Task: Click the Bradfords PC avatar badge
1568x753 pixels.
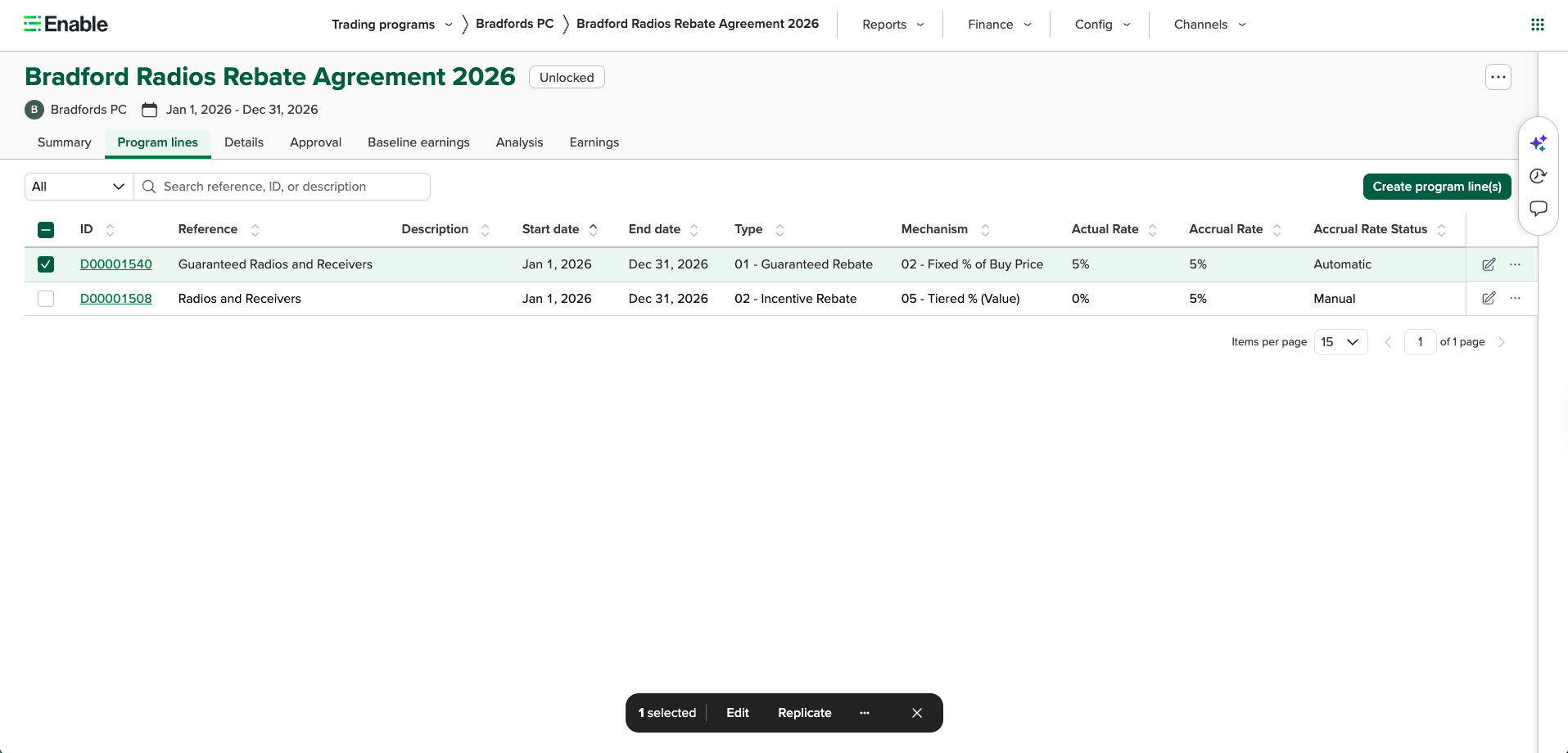Action: 34,110
